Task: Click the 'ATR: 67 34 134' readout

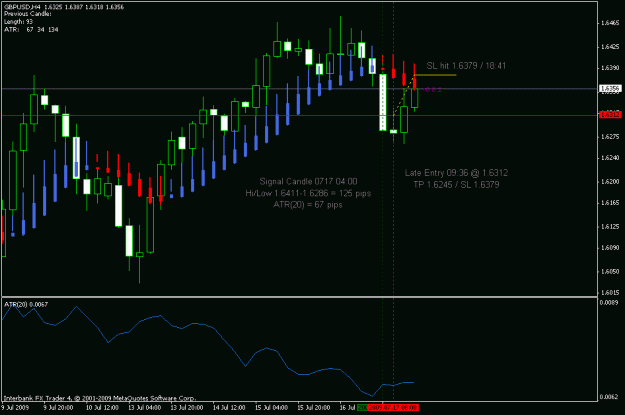Action: tap(31, 30)
